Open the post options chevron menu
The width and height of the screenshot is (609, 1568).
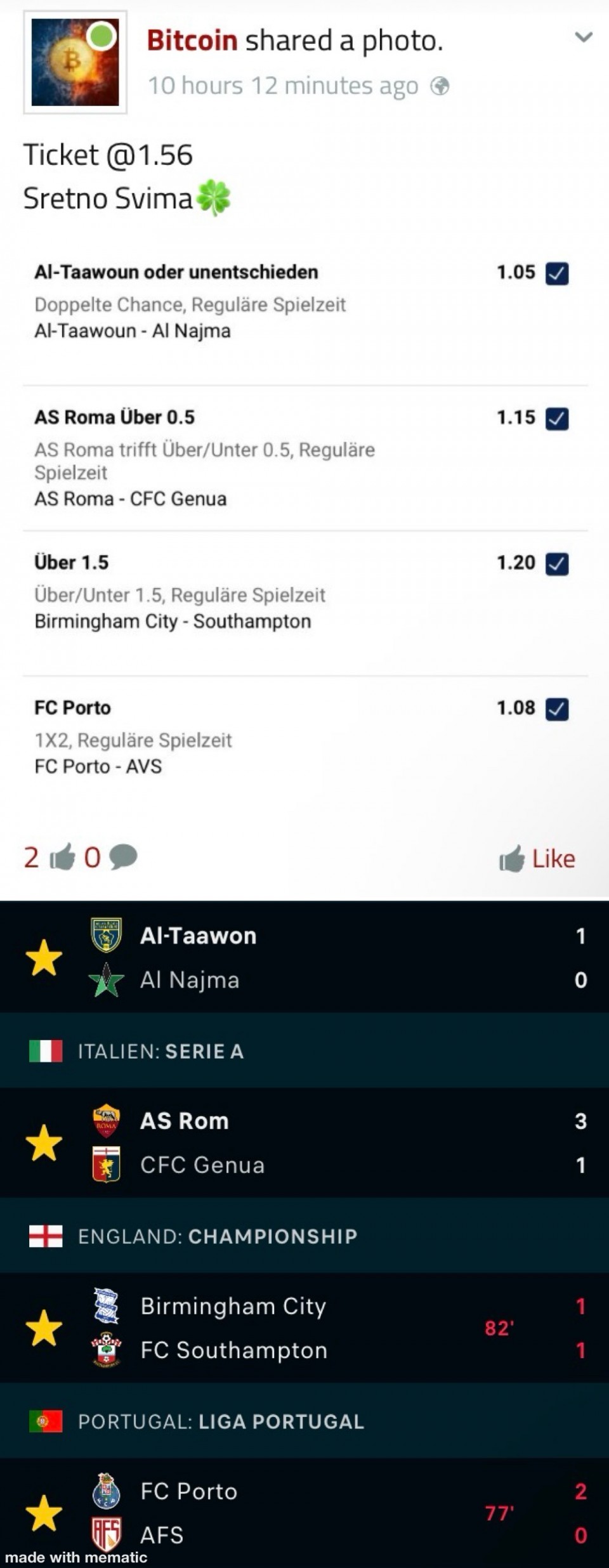point(583,37)
